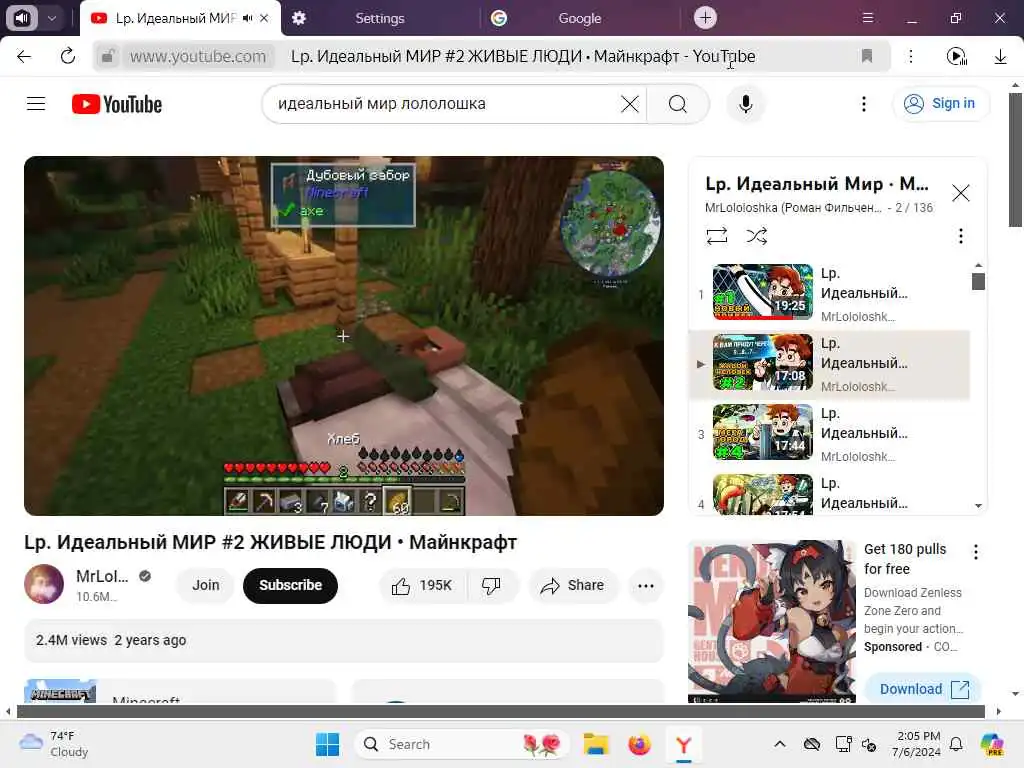Toggle loop playlist
Screen dimensions: 1024x768
click(716, 236)
